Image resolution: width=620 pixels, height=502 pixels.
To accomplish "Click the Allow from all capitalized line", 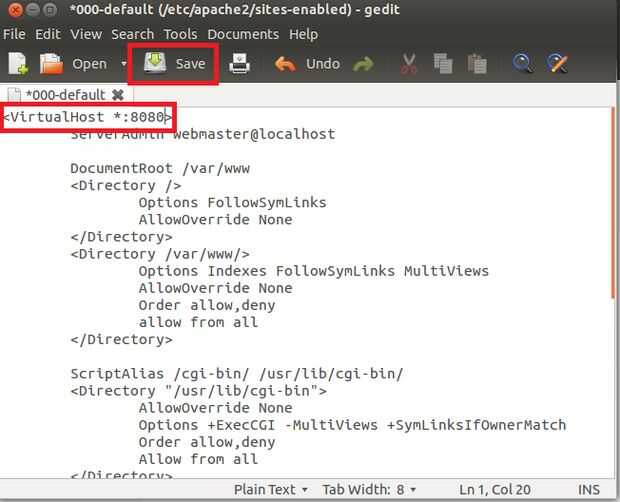I will pyautogui.click(x=198, y=459).
